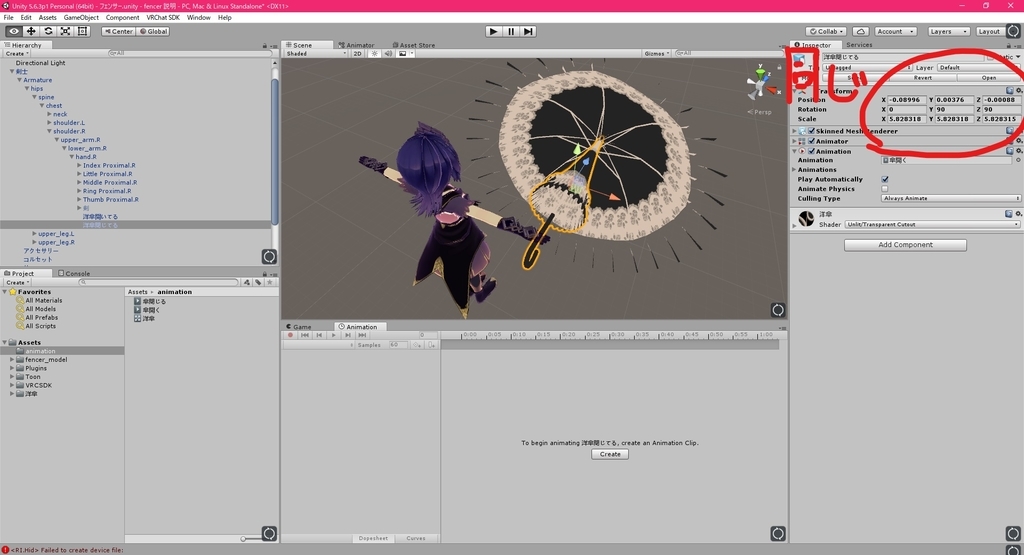This screenshot has width=1024, height=555.
Task: Go to first keyframe in Animation window
Action: (305, 335)
